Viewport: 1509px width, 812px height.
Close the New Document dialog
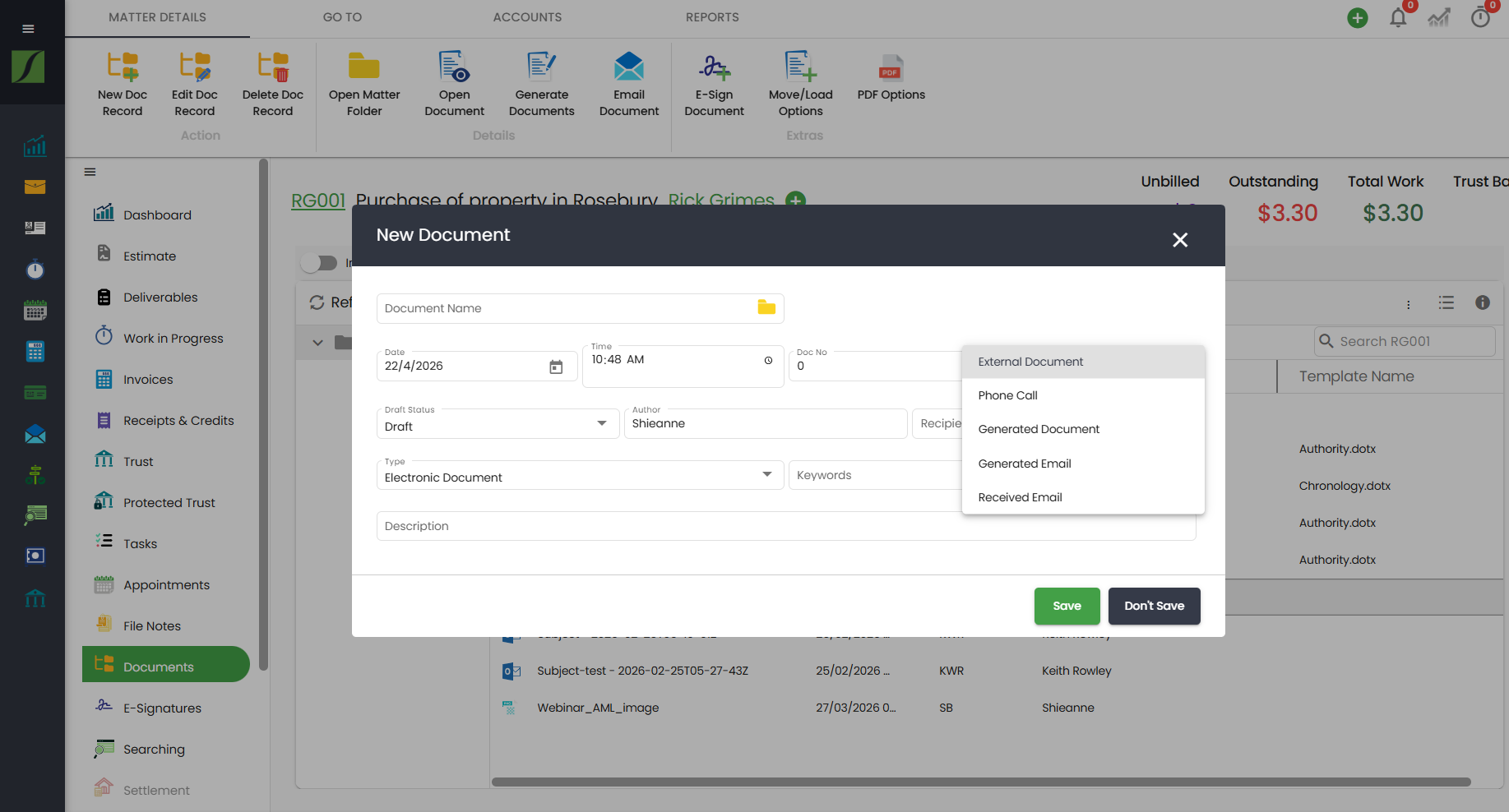(1180, 240)
